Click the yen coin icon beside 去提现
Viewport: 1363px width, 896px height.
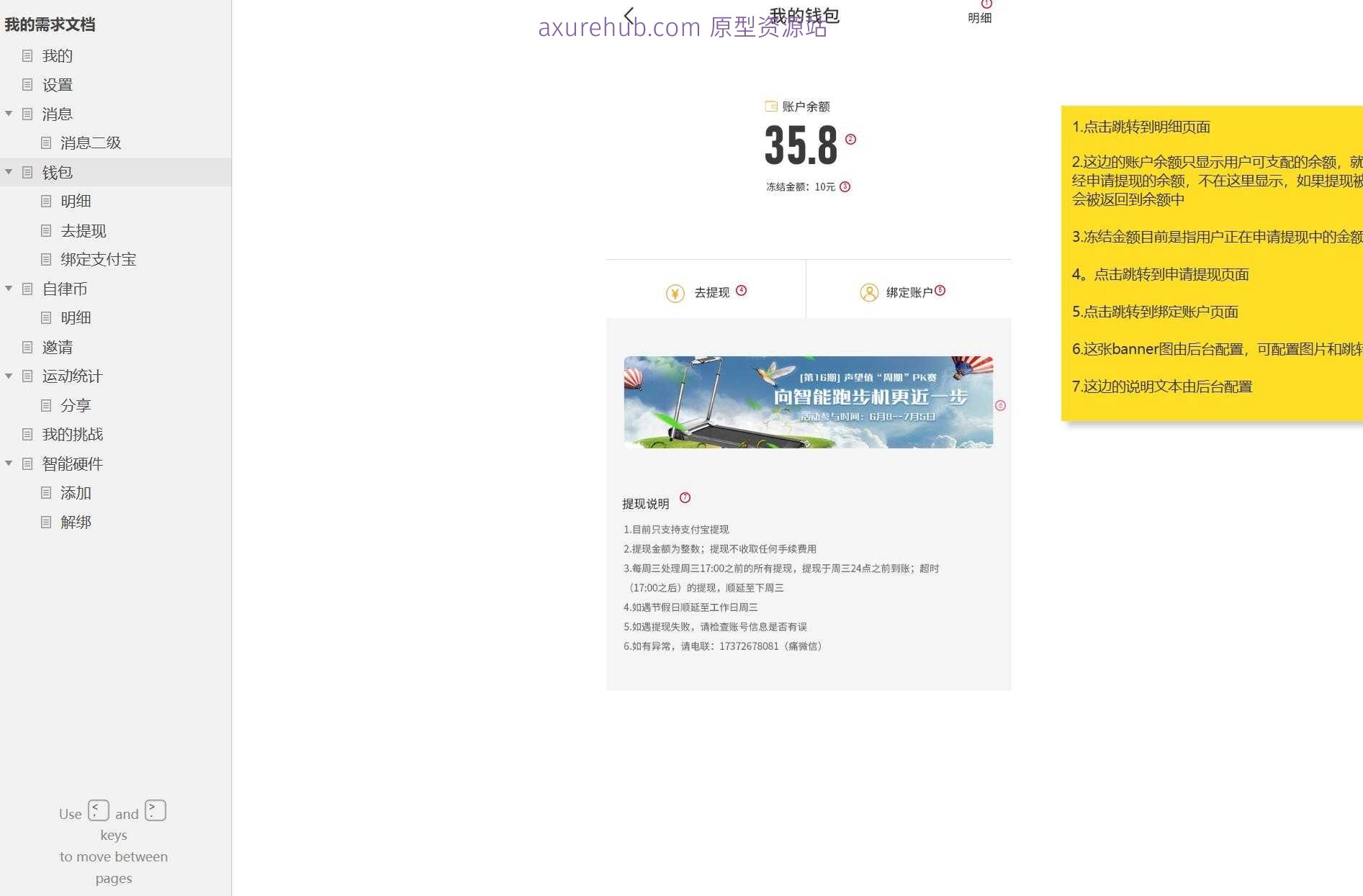675,293
